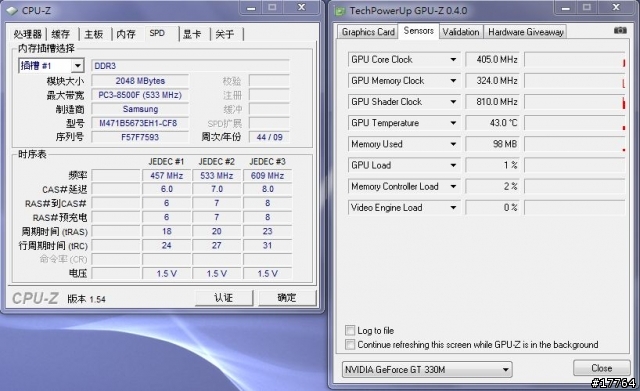
Task: Open the GPU Temperature sensor dropdown
Action: point(453,123)
